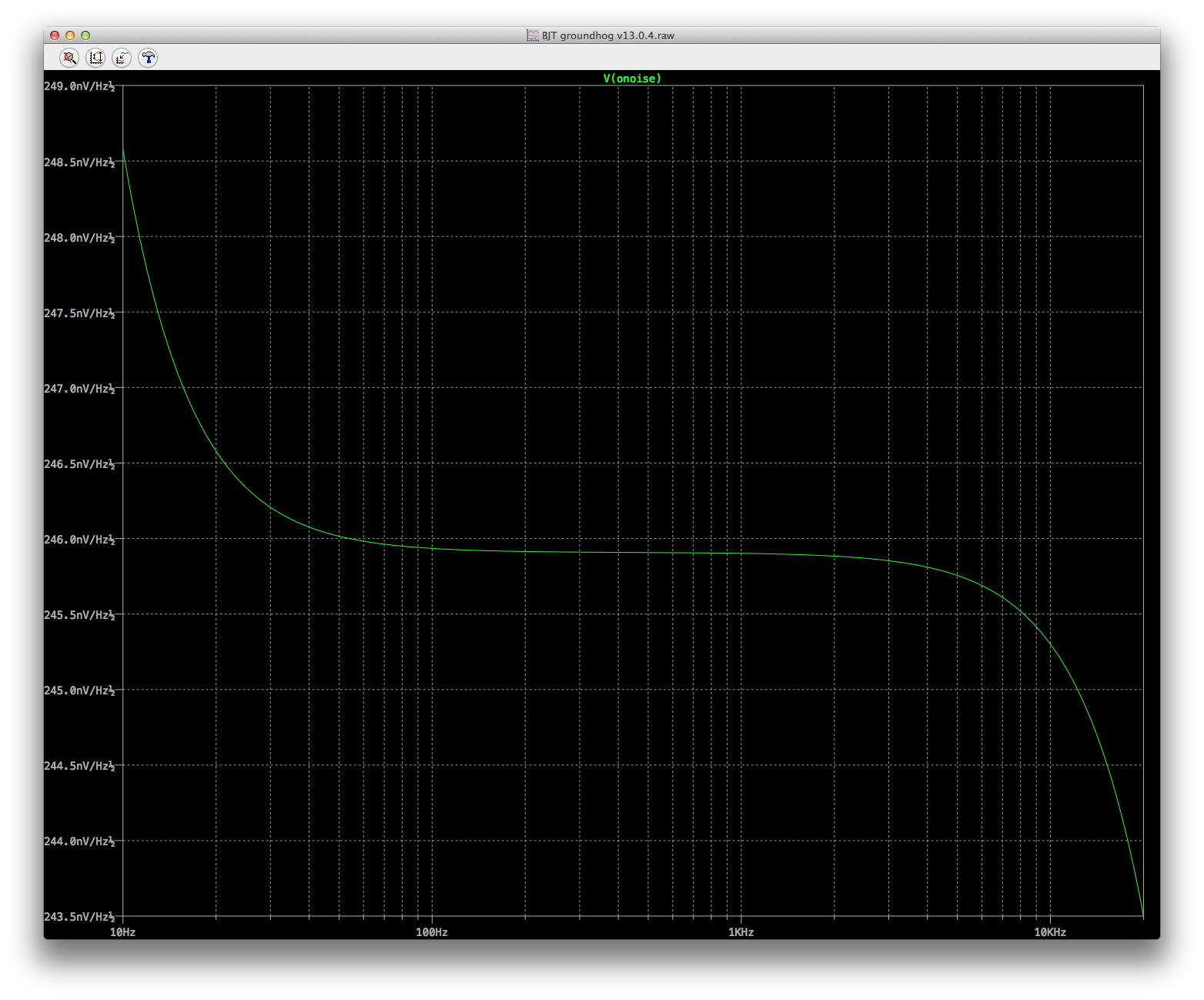Screen dimensions: 1204x1000
Task: Click the 243.5nV/Hz½ axis label
Action: tap(79, 917)
